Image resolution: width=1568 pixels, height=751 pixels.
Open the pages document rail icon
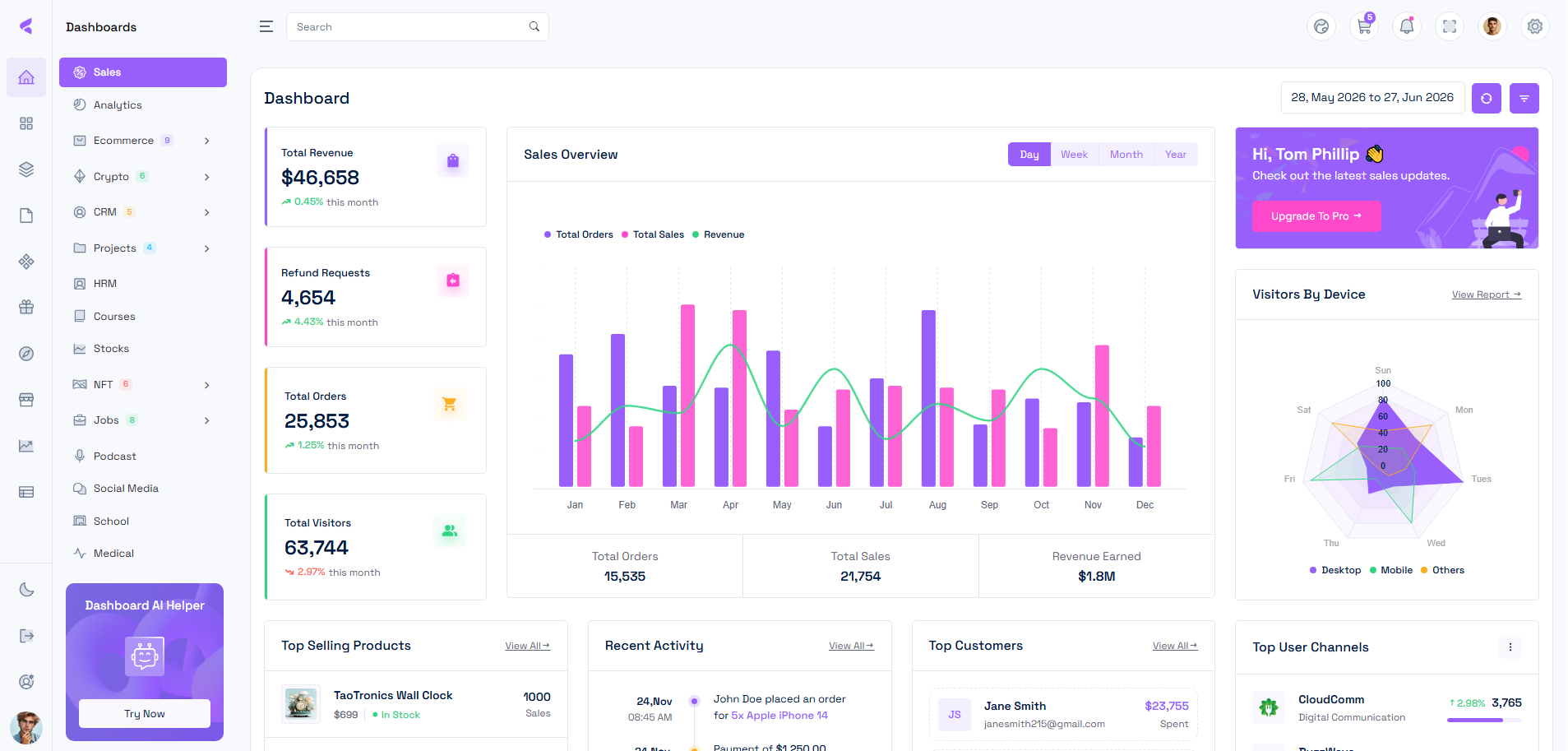point(26,216)
